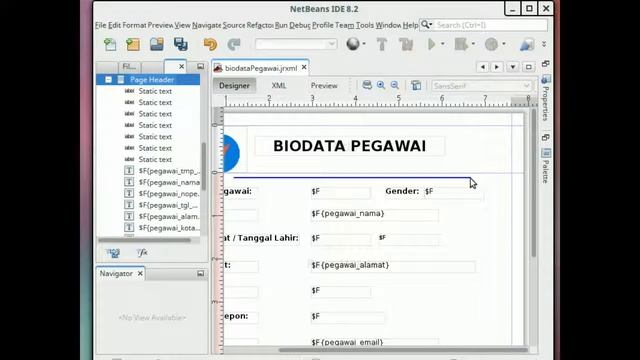Click the Undo arrow icon

210,44
